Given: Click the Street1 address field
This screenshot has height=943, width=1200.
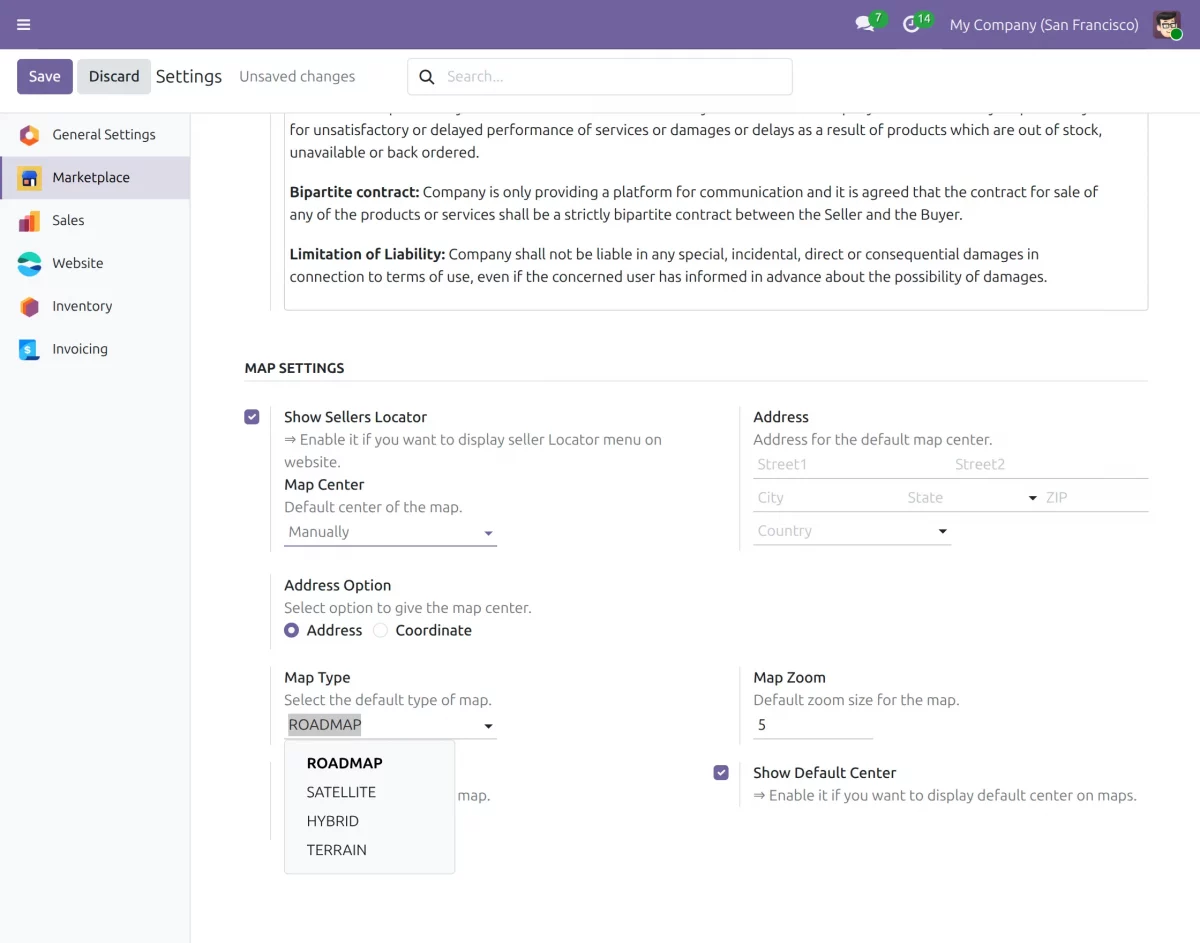Looking at the screenshot, I should [852, 465].
